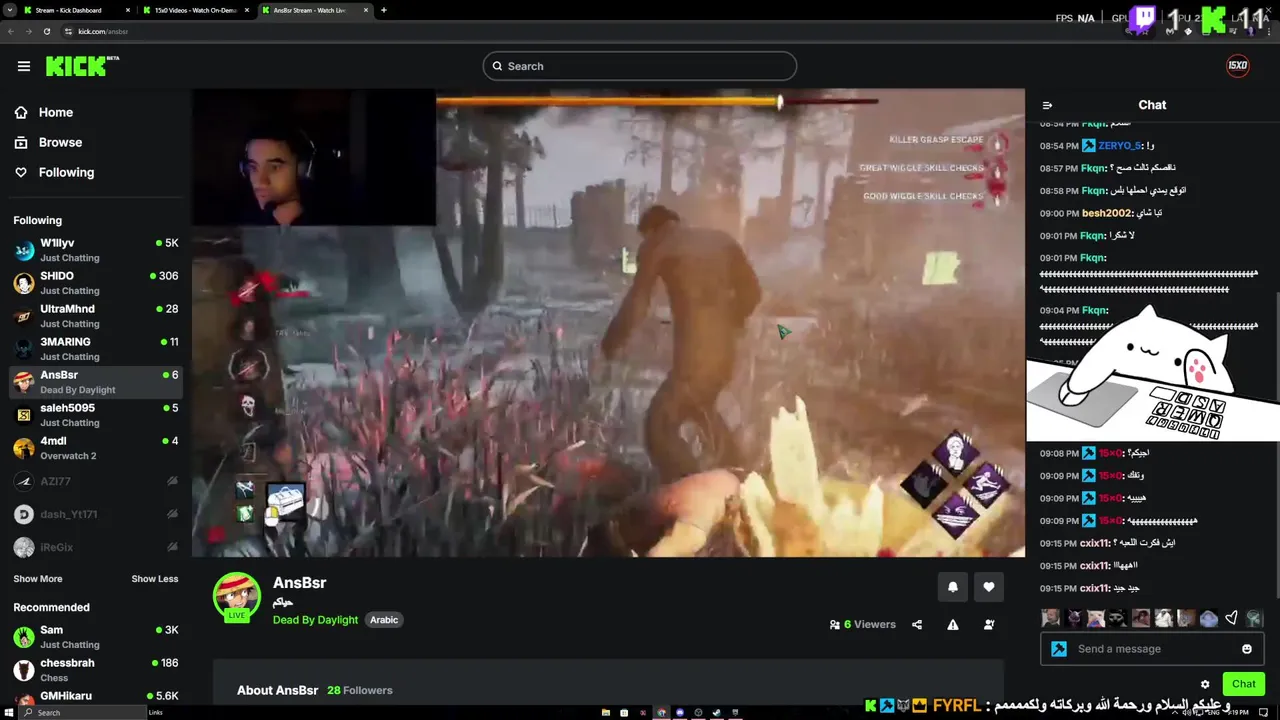Viewport: 1280px width, 720px height.
Task: Open offline dash_Yt171 channel
Action: point(96,514)
